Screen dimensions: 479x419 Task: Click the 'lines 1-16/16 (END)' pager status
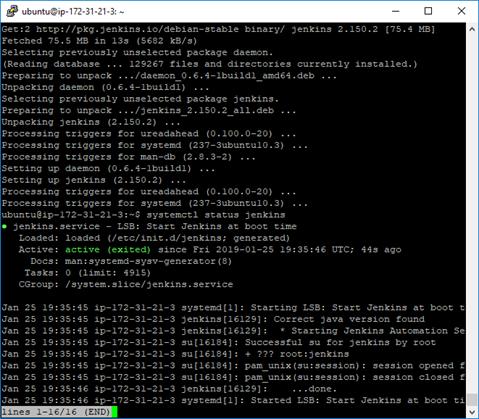56,412
